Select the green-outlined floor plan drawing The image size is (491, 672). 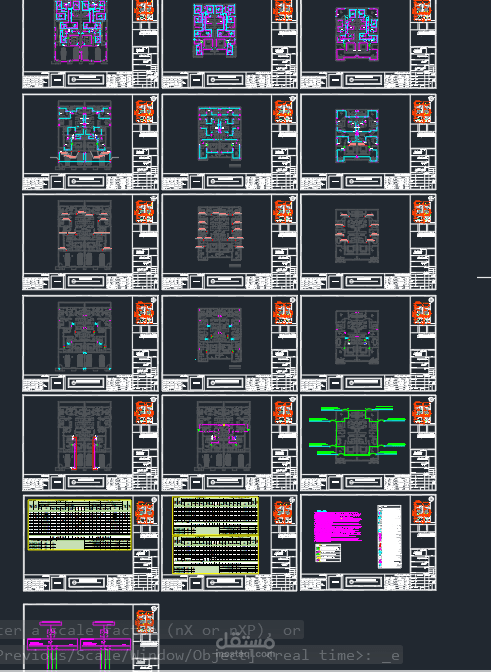click(356, 435)
